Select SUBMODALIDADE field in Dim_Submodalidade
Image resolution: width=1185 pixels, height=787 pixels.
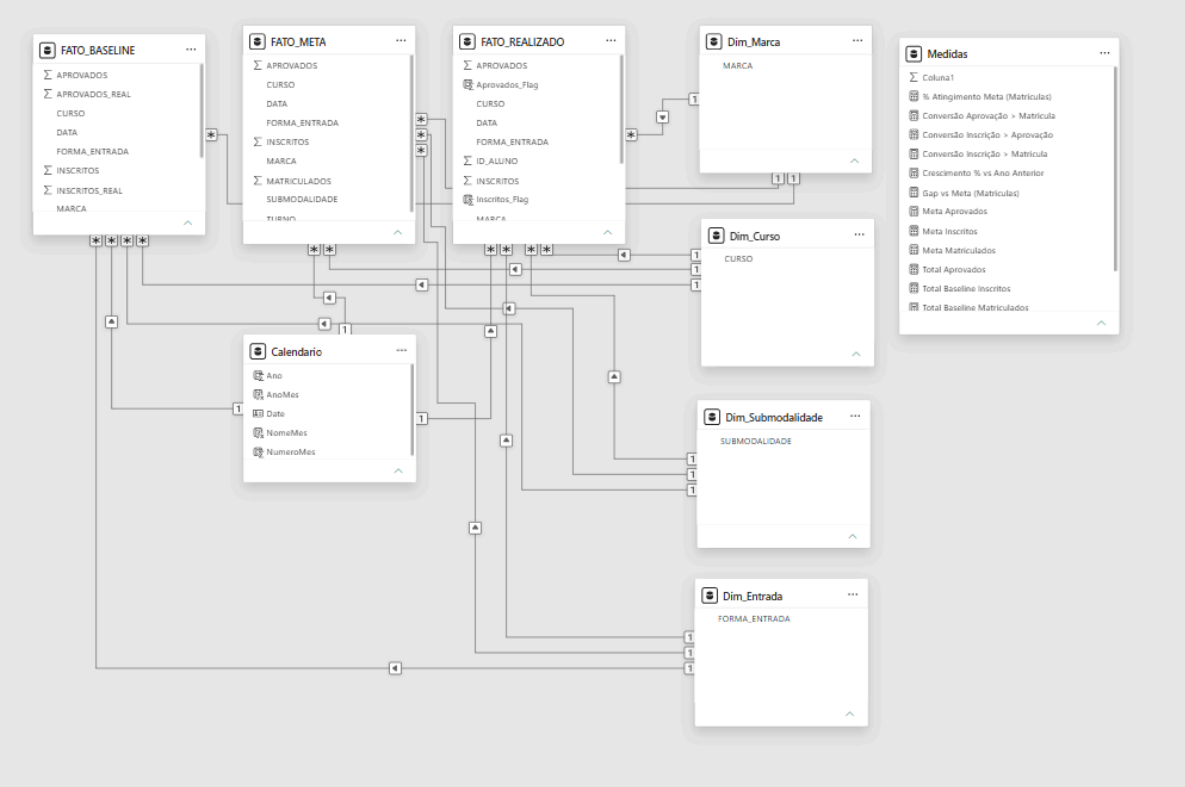coord(756,441)
